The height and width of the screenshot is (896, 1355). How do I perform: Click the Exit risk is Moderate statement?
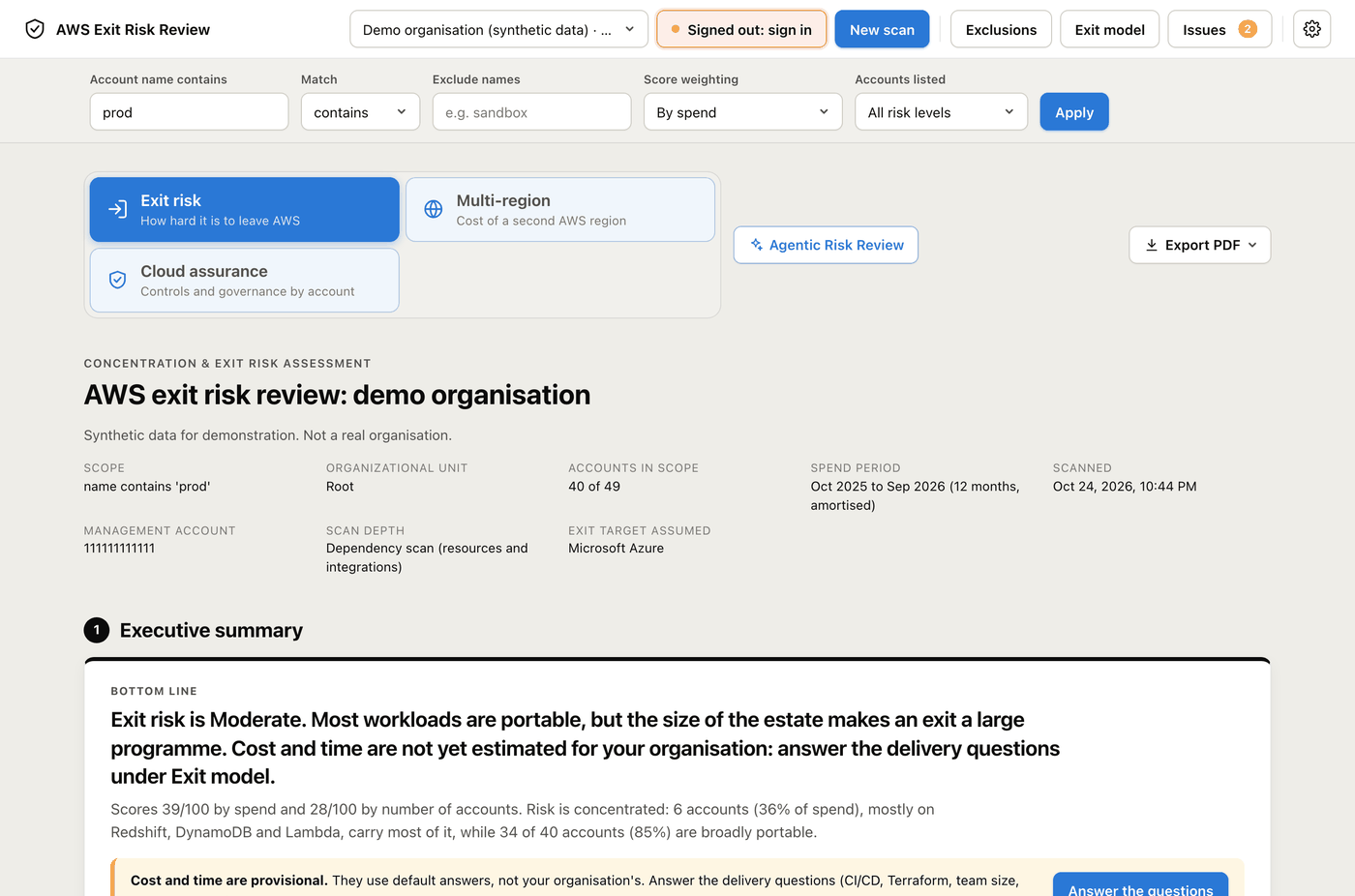pos(585,748)
